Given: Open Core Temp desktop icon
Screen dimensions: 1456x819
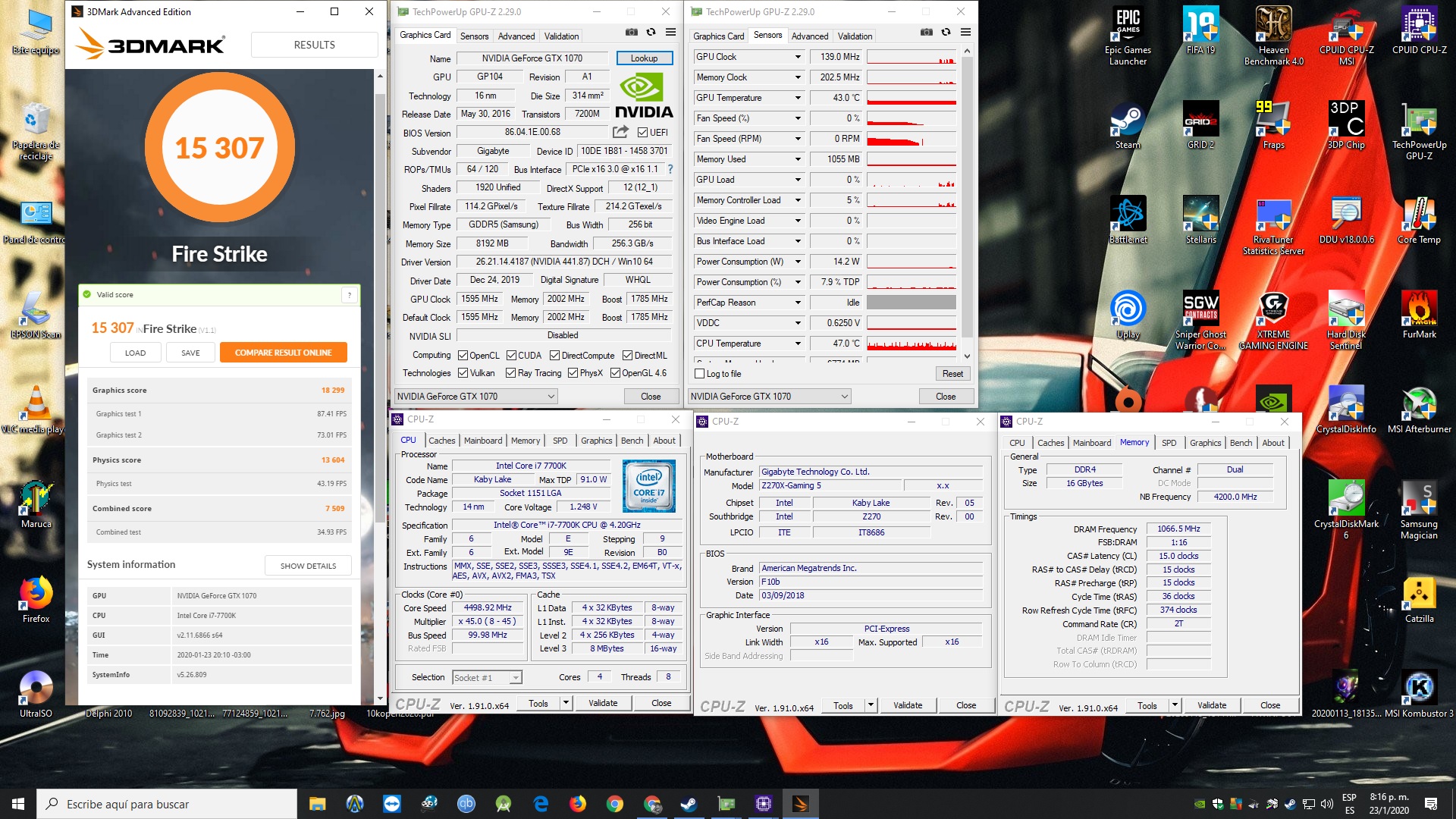Looking at the screenshot, I should [1419, 221].
